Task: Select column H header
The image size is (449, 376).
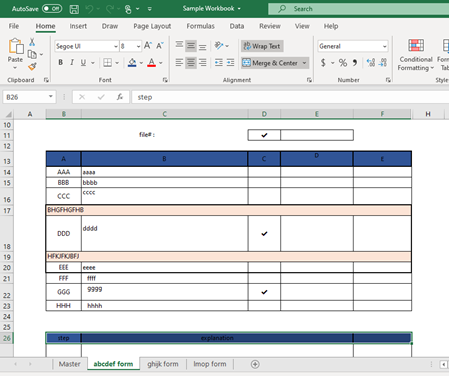Action: (x=428, y=114)
